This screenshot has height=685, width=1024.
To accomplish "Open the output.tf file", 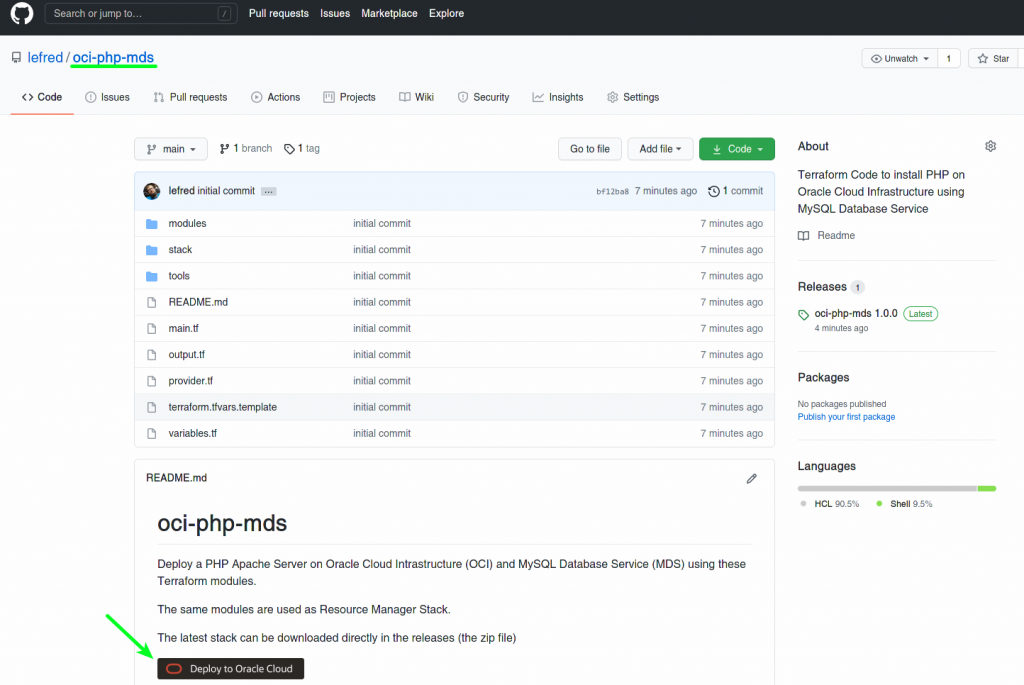I will coord(186,355).
